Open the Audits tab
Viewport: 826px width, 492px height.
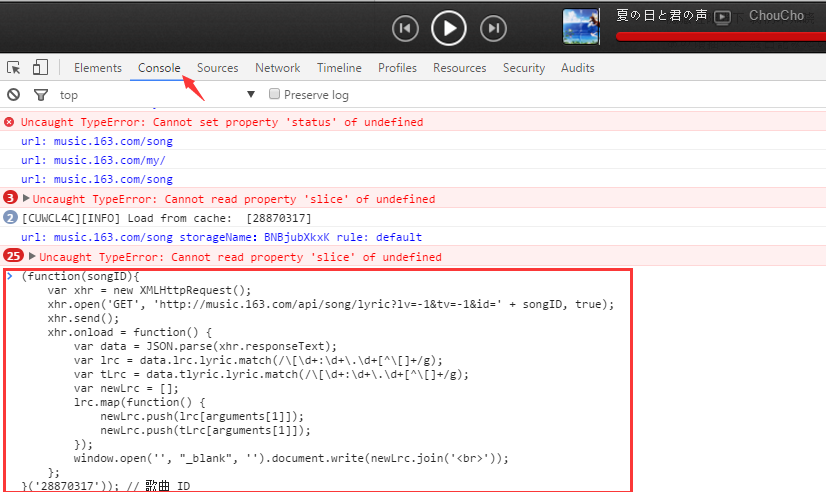point(577,68)
